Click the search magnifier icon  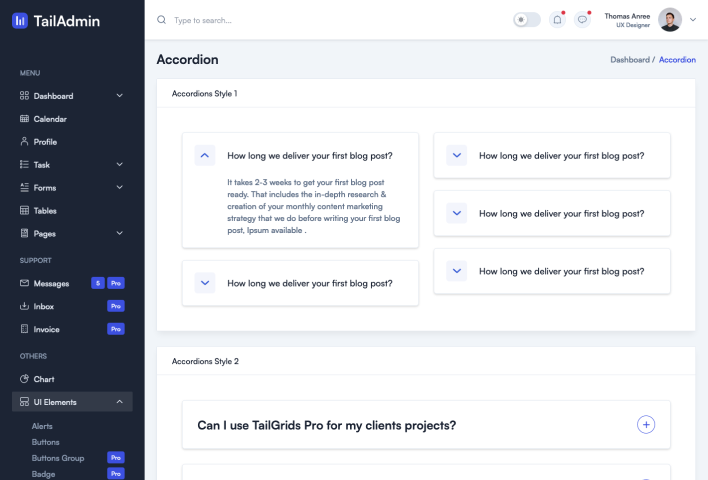click(162, 20)
